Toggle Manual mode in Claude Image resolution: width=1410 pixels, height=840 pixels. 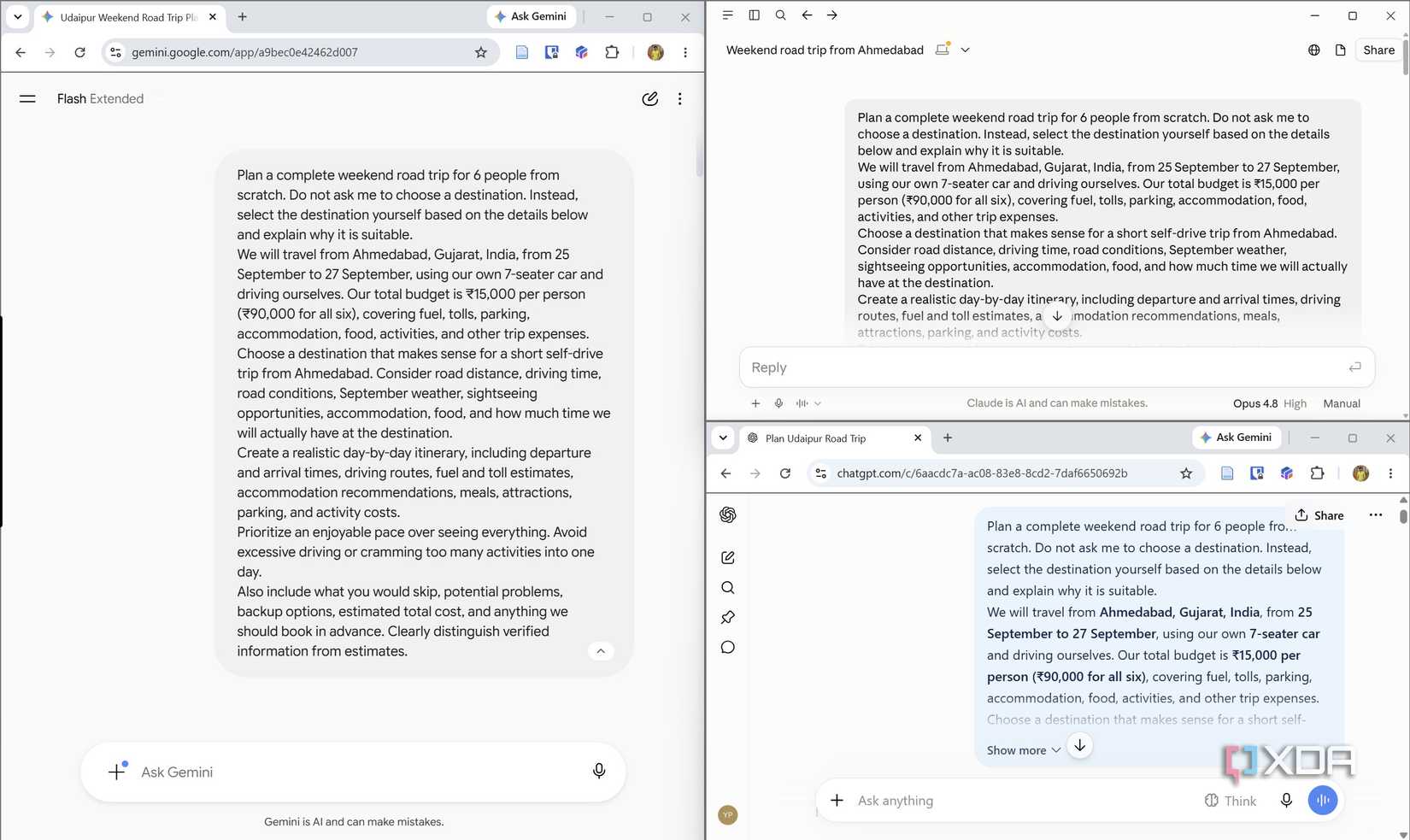coord(1342,403)
